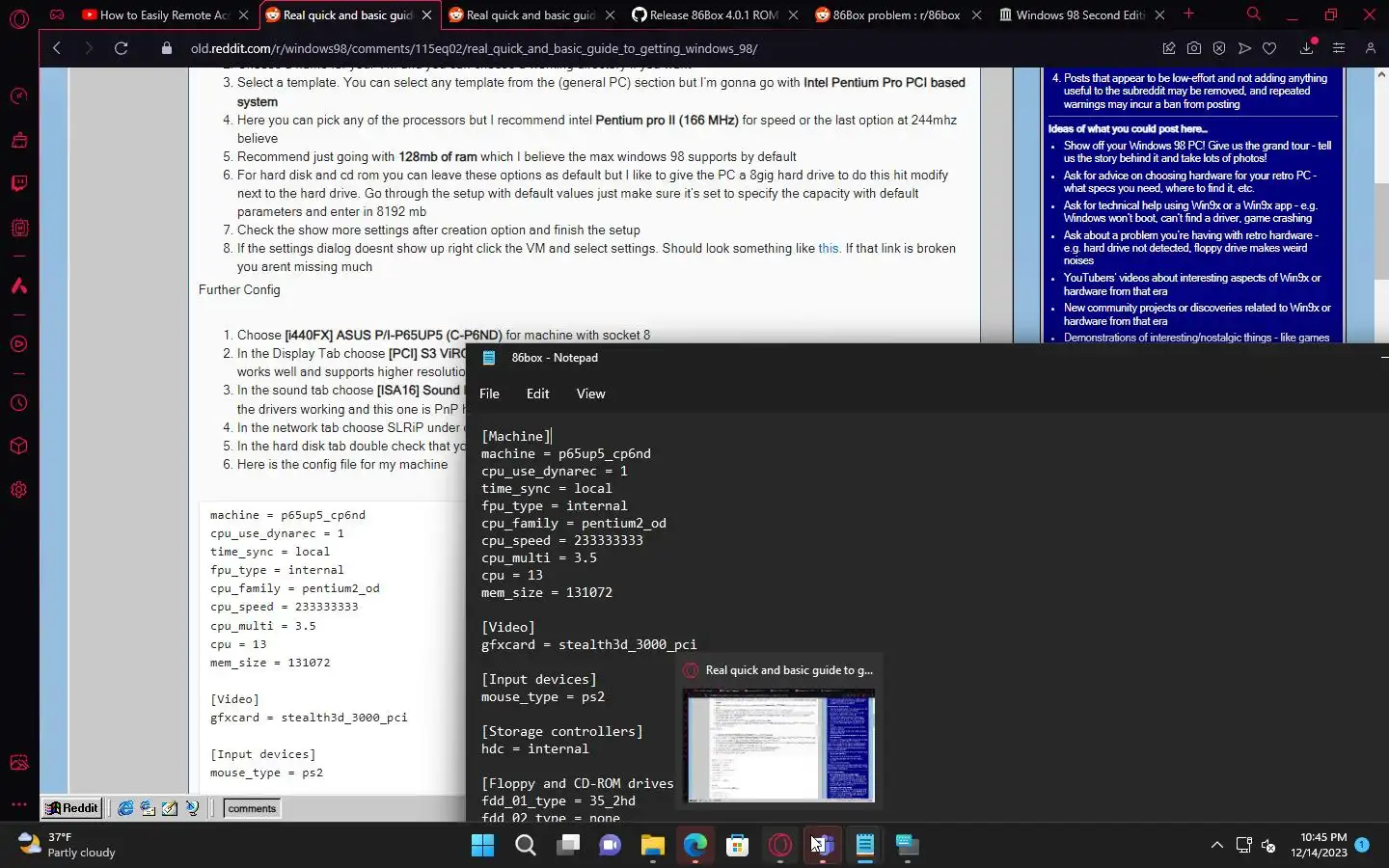The image size is (1389, 868).
Task: Open Microsoft Store from taskbar
Action: click(x=738, y=846)
